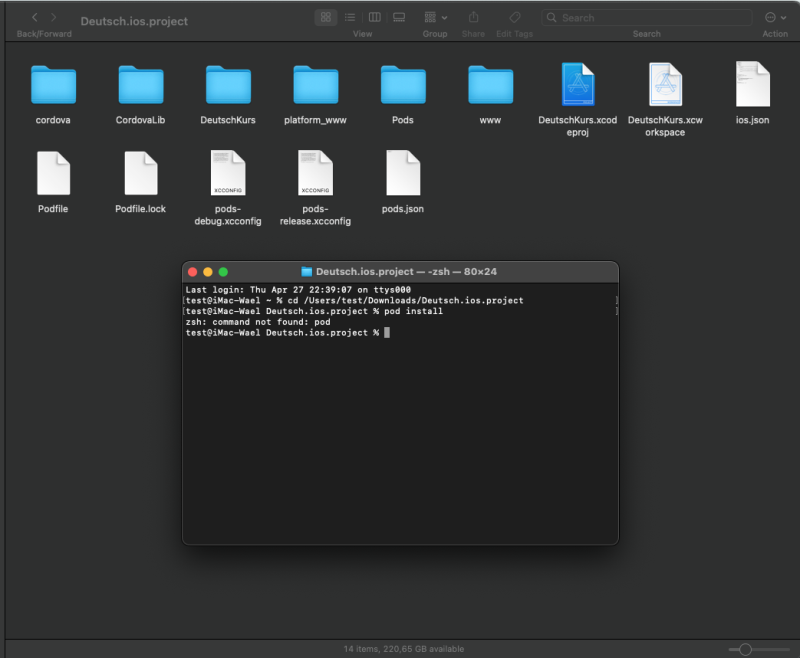Click the 'CordovaLib' folder name label
The height and width of the screenshot is (658, 800).
[140, 120]
